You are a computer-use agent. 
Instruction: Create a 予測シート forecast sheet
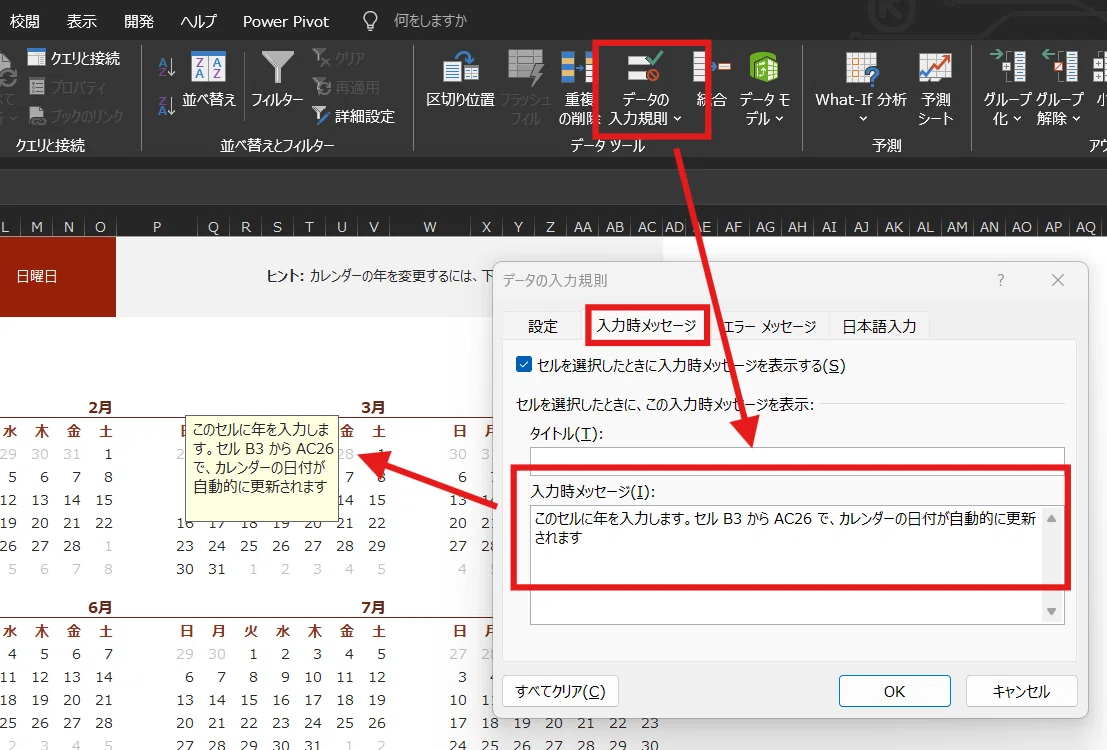click(x=935, y=88)
